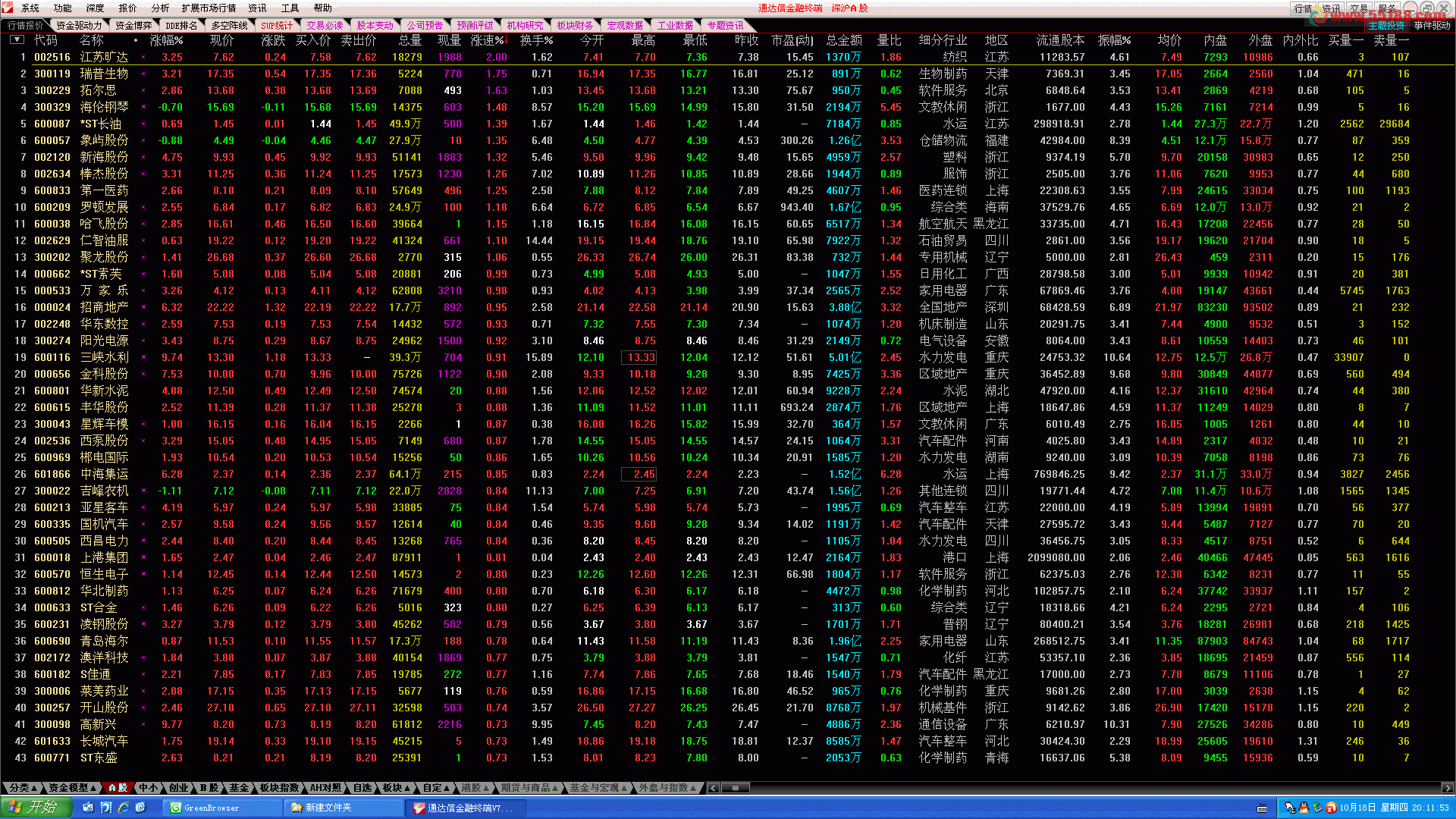Select the A股 bottom tab
The width and height of the screenshot is (1456, 819).
tap(118, 788)
